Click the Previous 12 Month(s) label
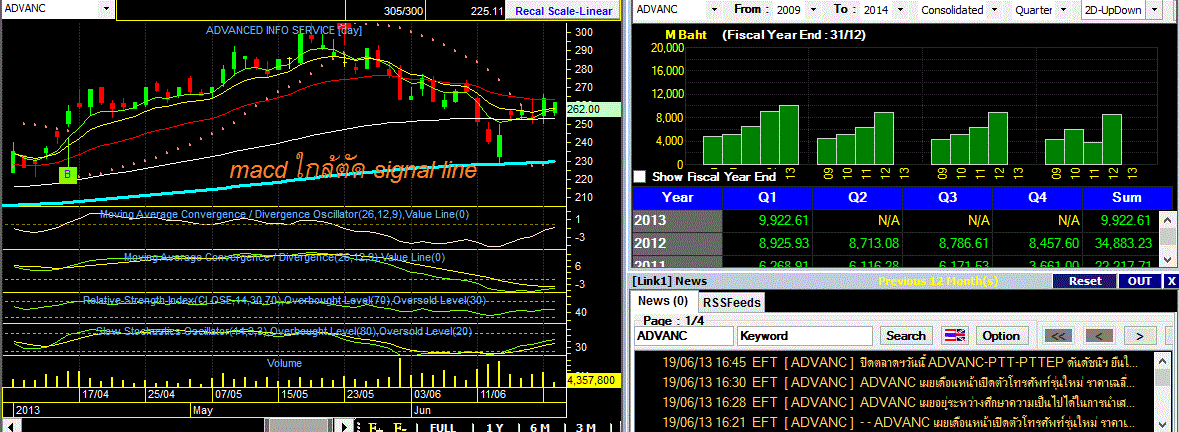Viewport: 1179px width, 432px height. click(938, 281)
